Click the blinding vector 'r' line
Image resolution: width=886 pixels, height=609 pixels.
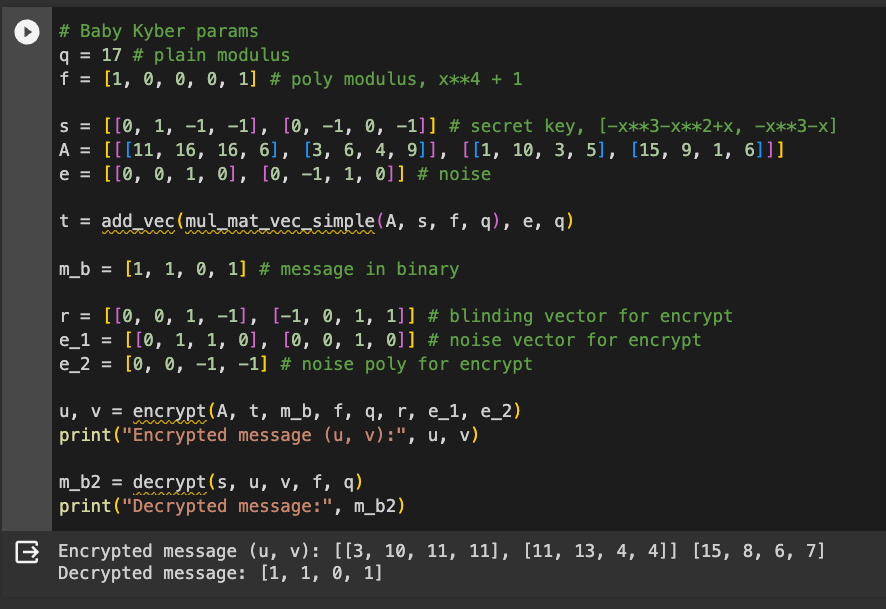click(396, 316)
